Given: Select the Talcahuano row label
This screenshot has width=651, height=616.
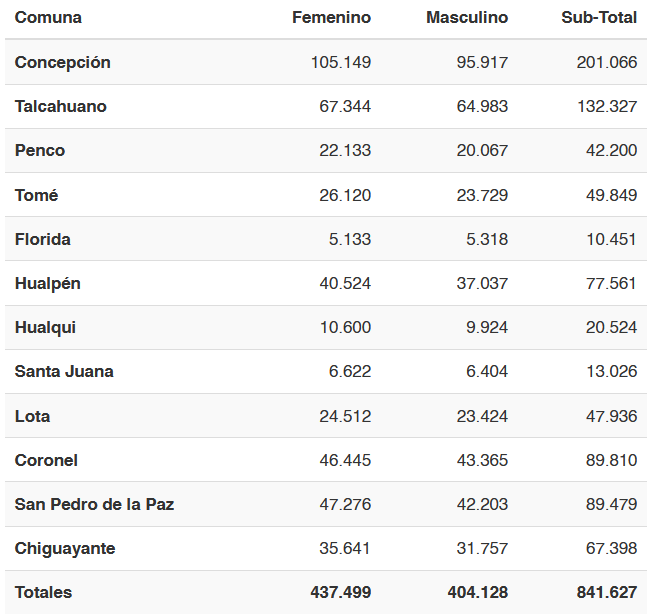Looking at the screenshot, I should [61, 106].
